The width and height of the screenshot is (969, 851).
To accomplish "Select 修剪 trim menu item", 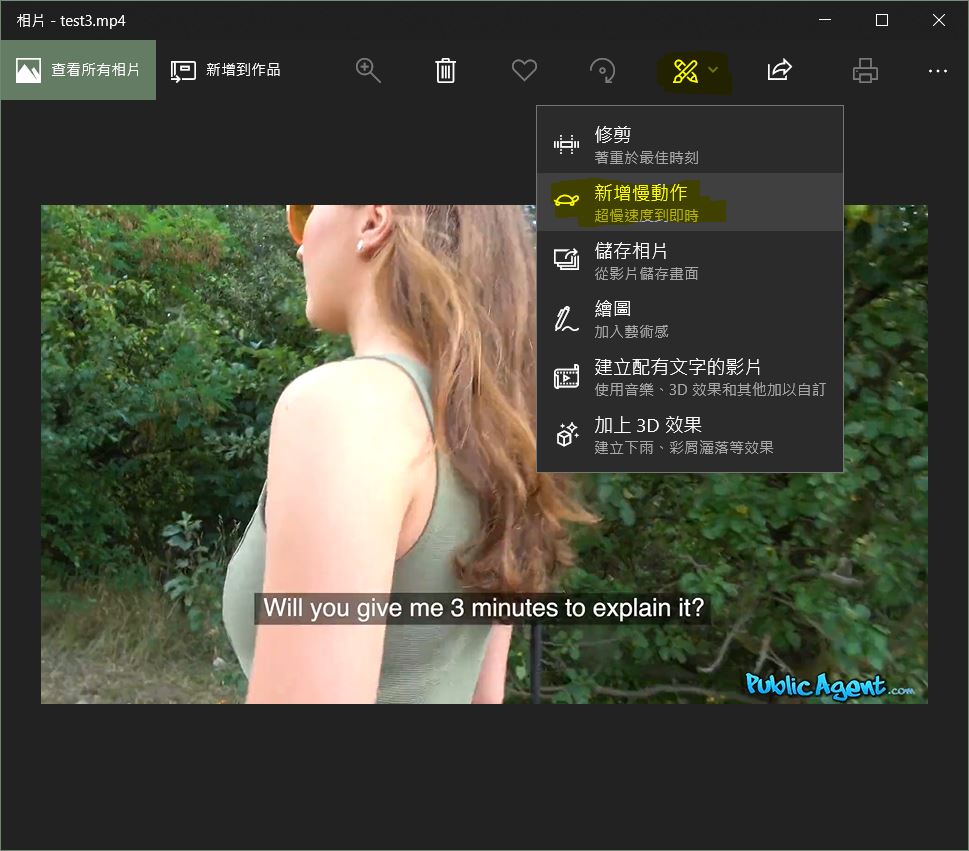I will (690, 144).
